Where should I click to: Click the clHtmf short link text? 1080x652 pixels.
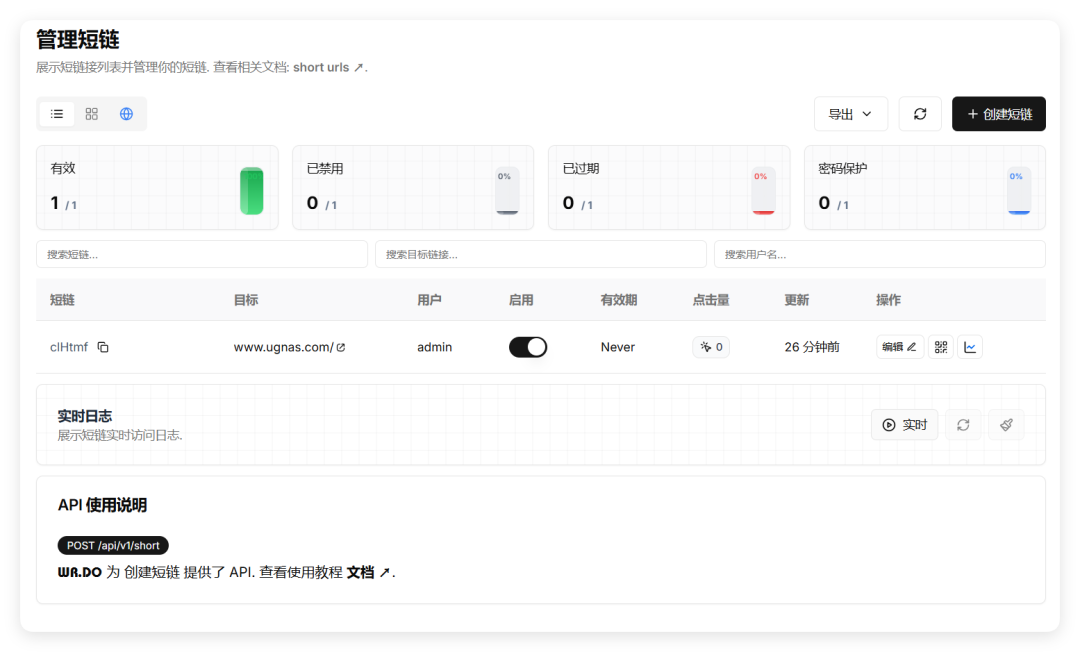point(69,347)
